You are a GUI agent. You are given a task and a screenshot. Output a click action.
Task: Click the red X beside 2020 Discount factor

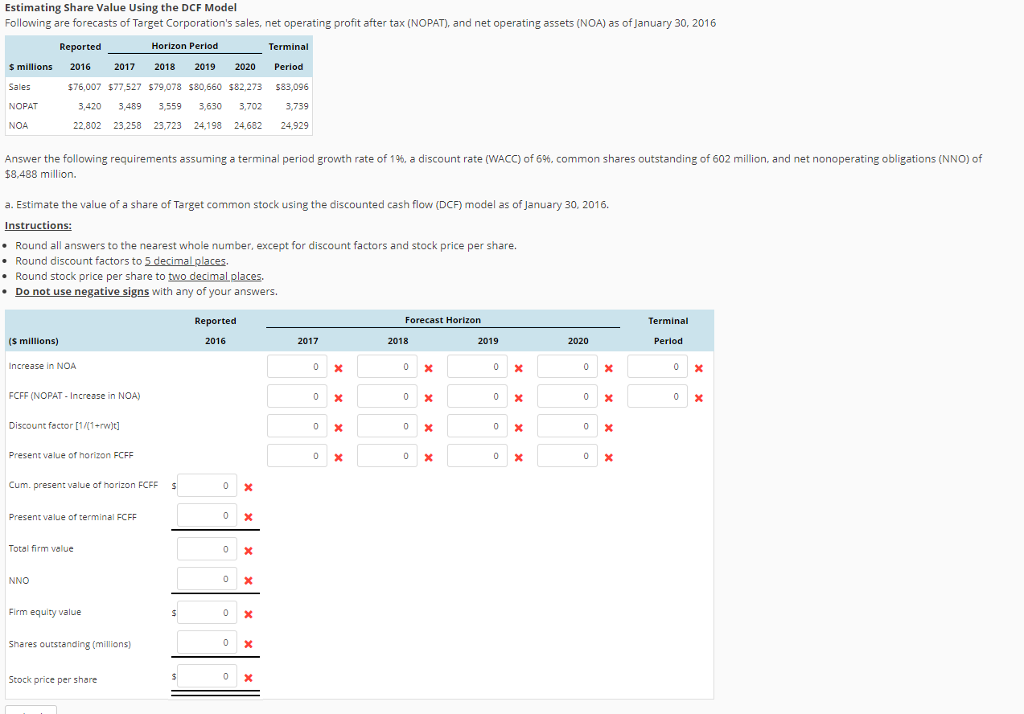click(x=607, y=426)
